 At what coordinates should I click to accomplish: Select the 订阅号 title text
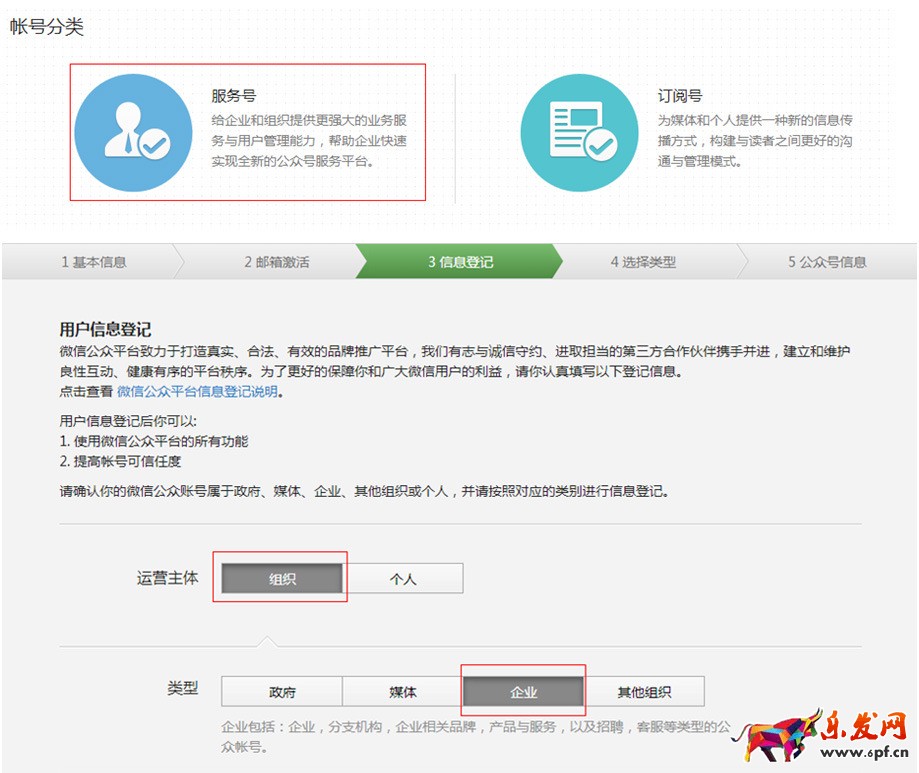click(680, 96)
